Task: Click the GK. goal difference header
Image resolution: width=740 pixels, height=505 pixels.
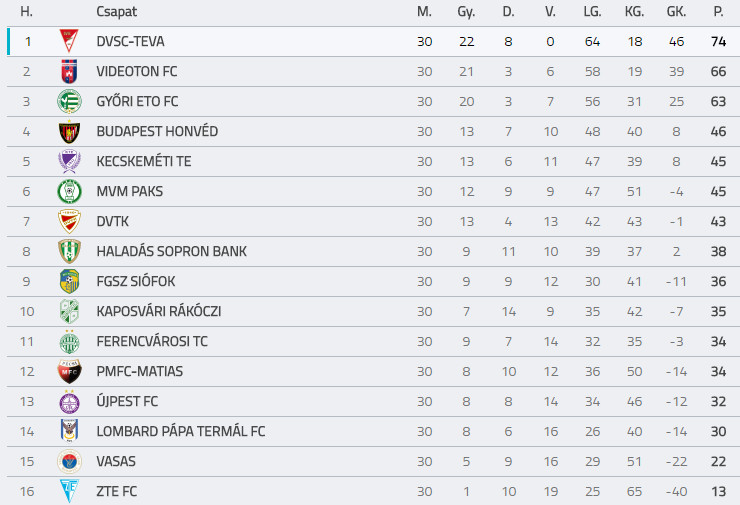Action: point(676,12)
